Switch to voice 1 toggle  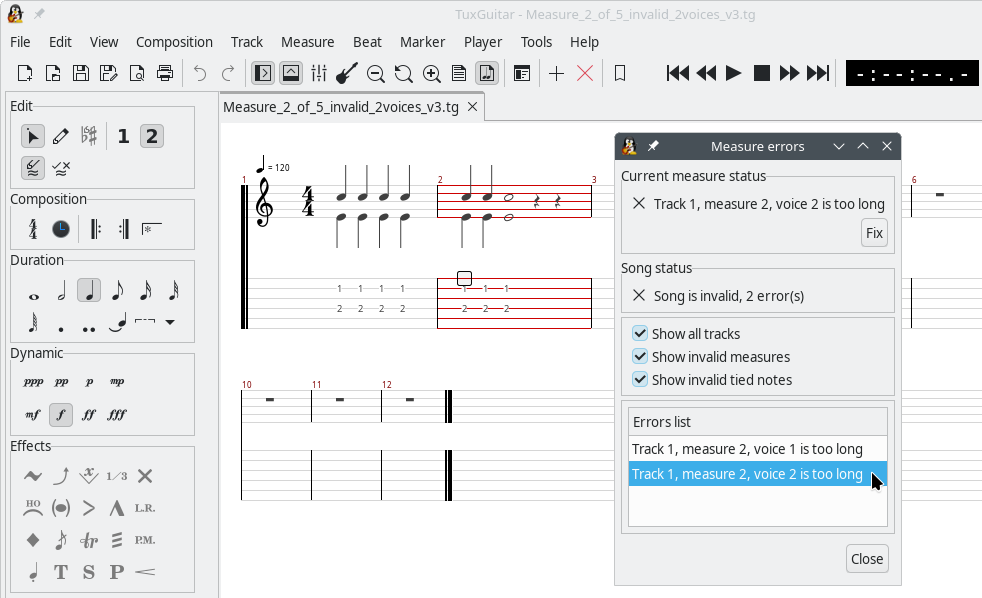tap(123, 136)
